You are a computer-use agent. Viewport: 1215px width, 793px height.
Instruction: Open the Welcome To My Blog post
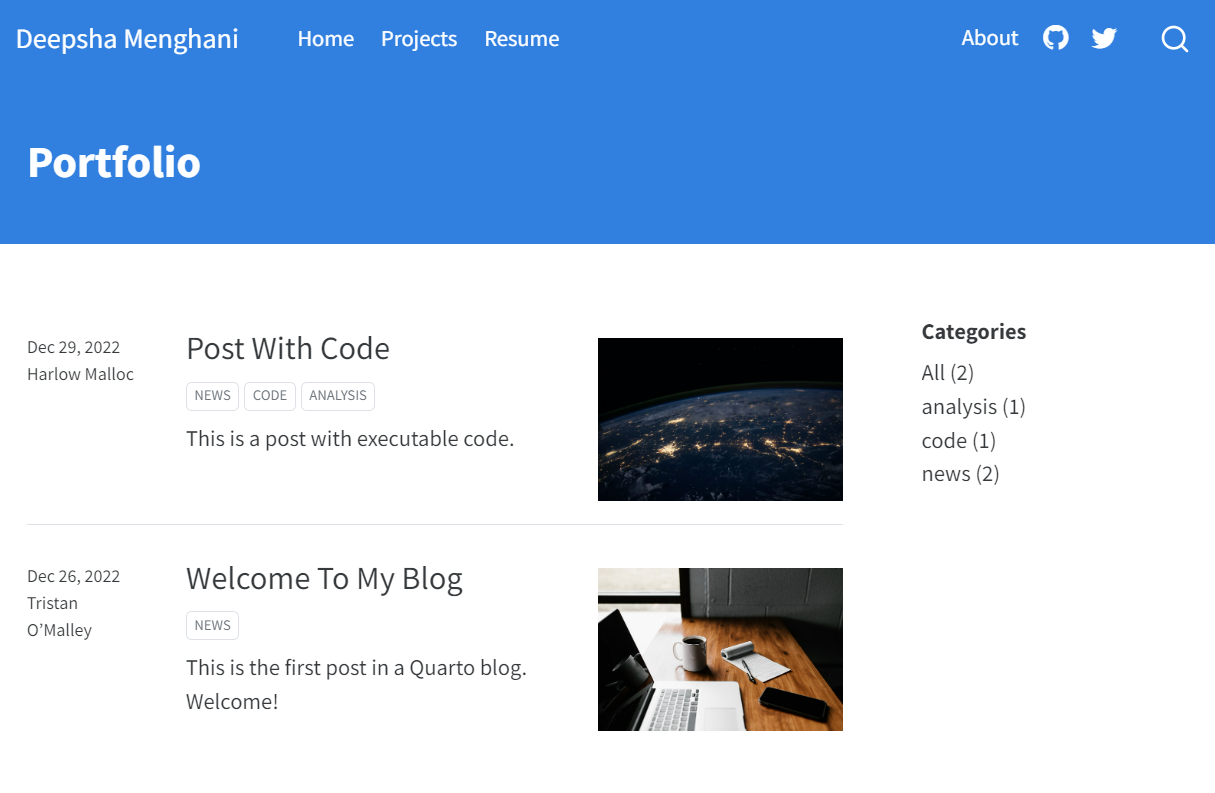tap(324, 578)
